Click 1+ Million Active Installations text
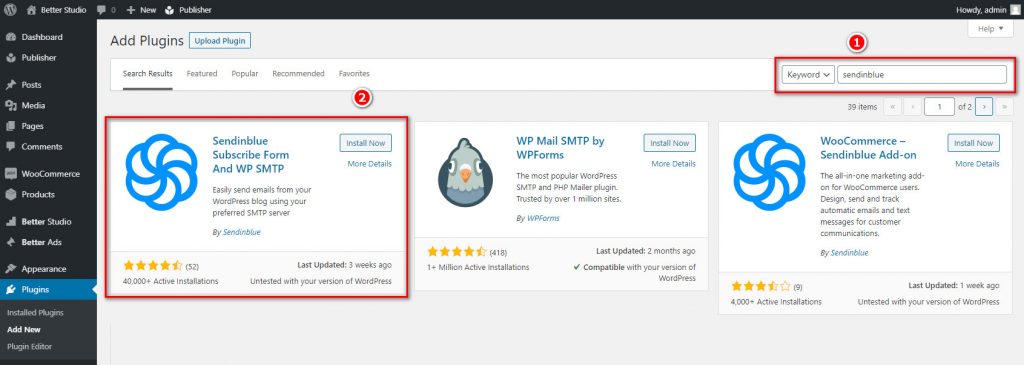Screen dimensions: 1024x365 click(x=478, y=267)
